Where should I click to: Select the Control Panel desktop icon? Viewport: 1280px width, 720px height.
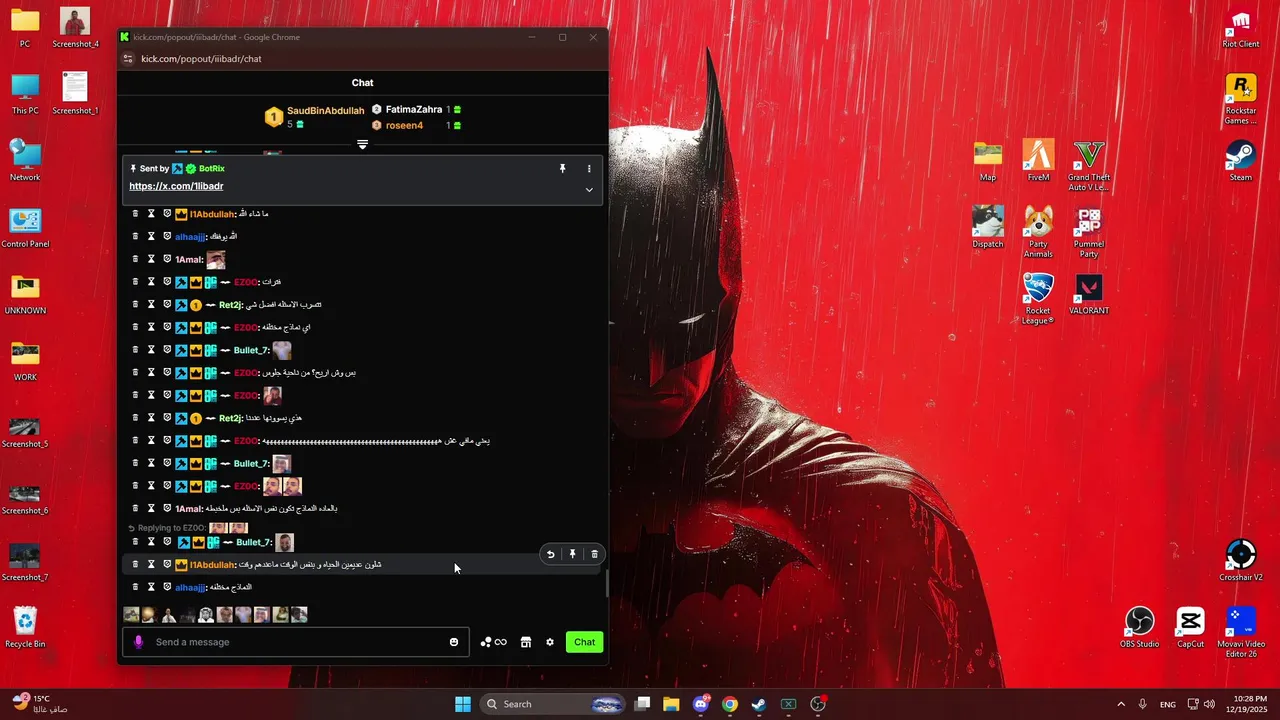click(x=25, y=228)
